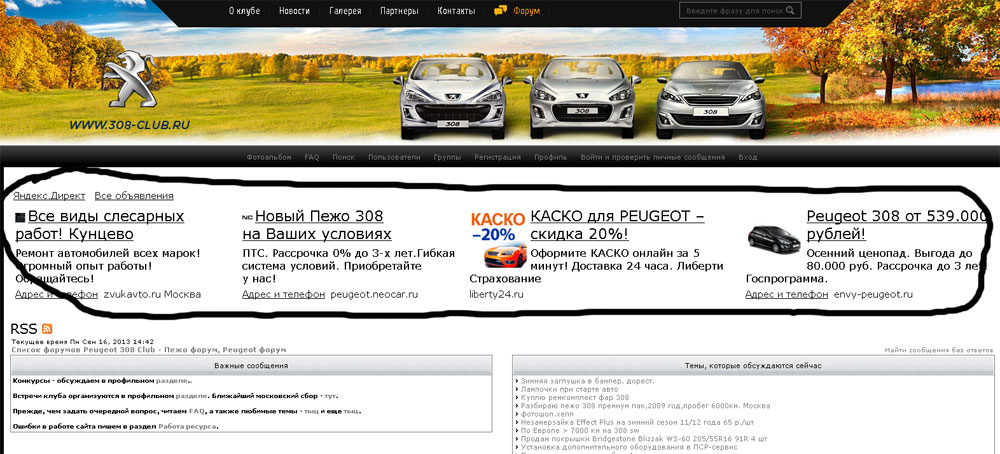The width and height of the screenshot is (1000, 454).
Task: Select 'Партнеры' in the top menu
Action: (x=399, y=11)
